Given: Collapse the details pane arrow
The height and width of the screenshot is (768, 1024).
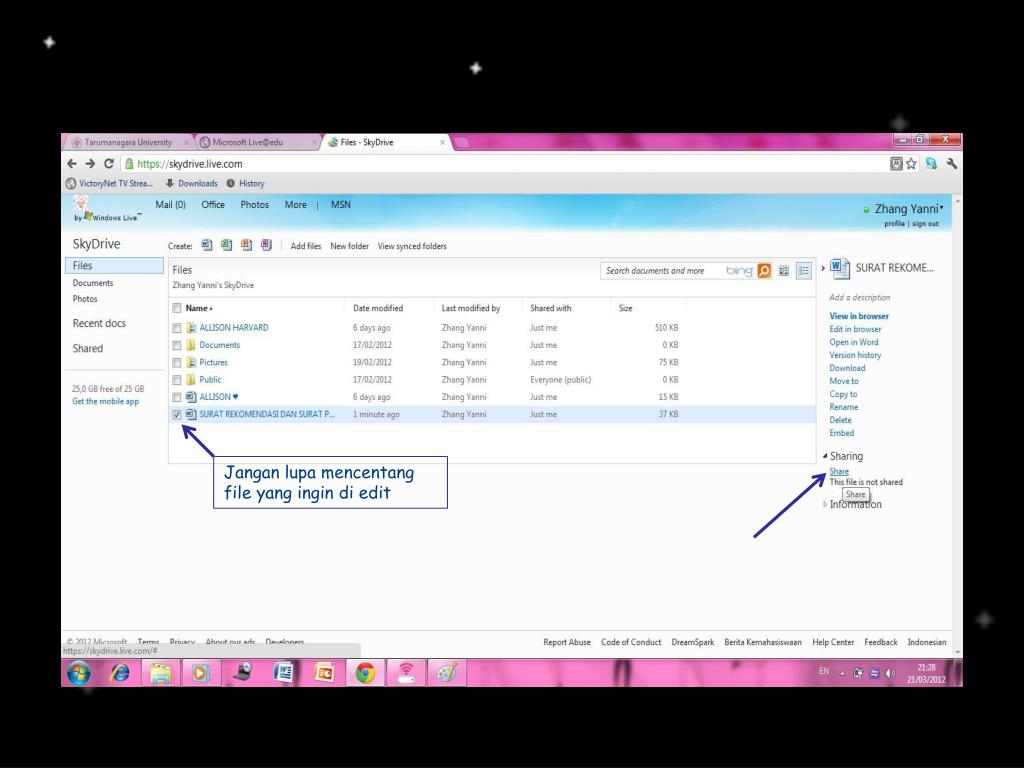Looking at the screenshot, I should point(823,268).
